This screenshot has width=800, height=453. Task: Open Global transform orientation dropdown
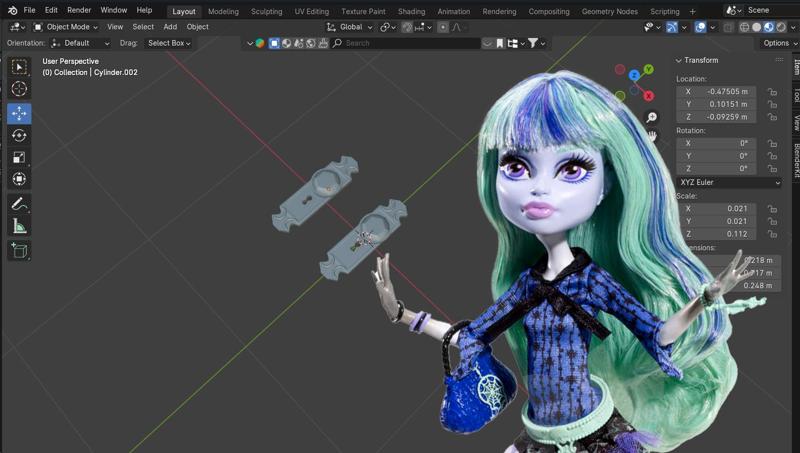click(x=349, y=27)
